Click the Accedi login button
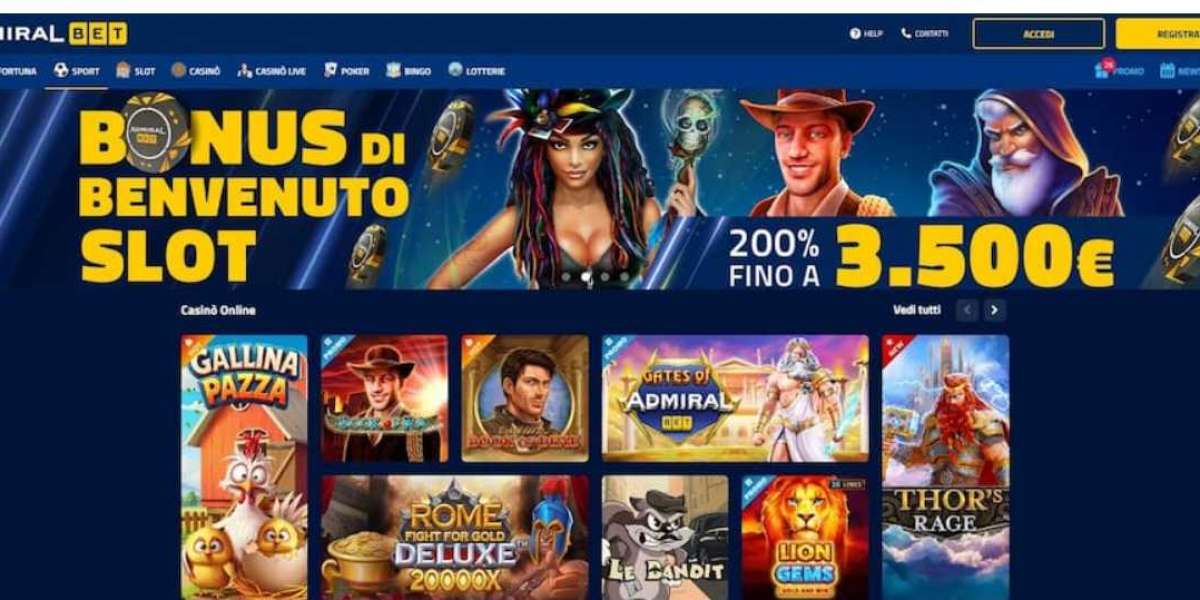Image resolution: width=1200 pixels, height=600 pixels. pyautogui.click(x=1039, y=34)
